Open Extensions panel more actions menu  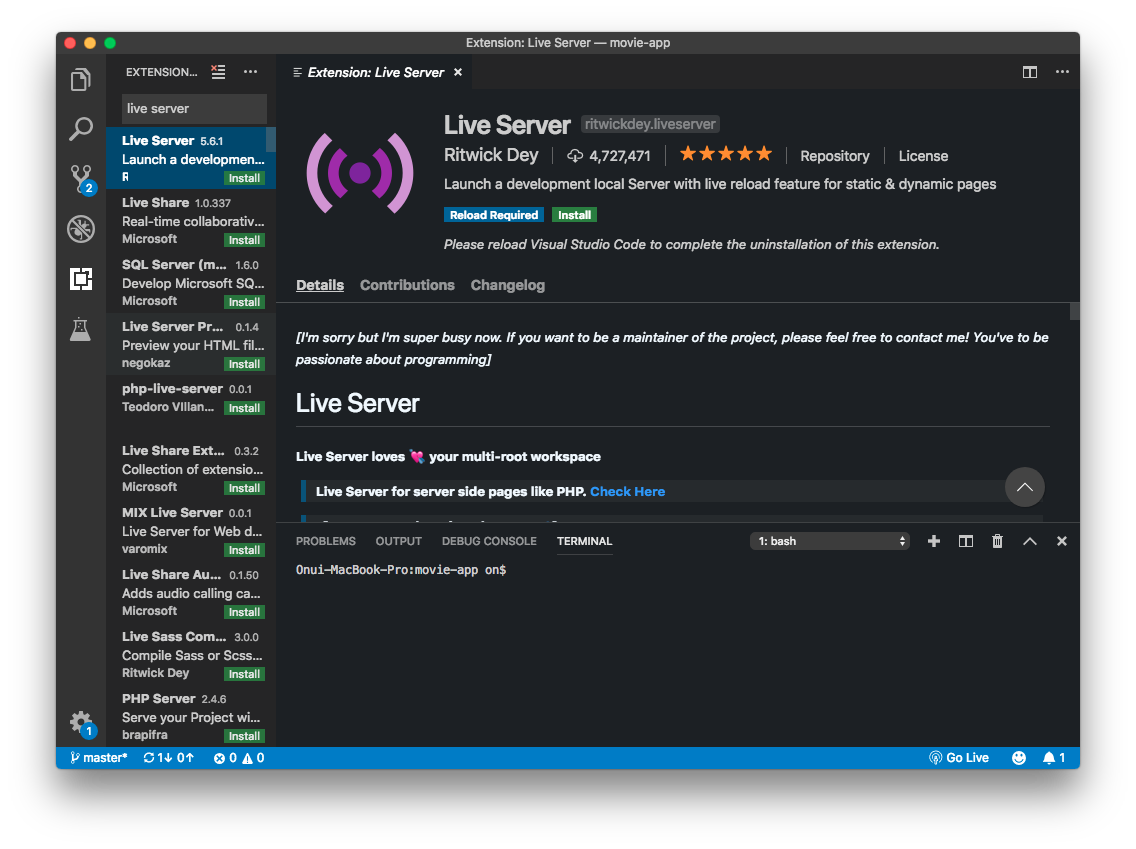pyautogui.click(x=250, y=72)
